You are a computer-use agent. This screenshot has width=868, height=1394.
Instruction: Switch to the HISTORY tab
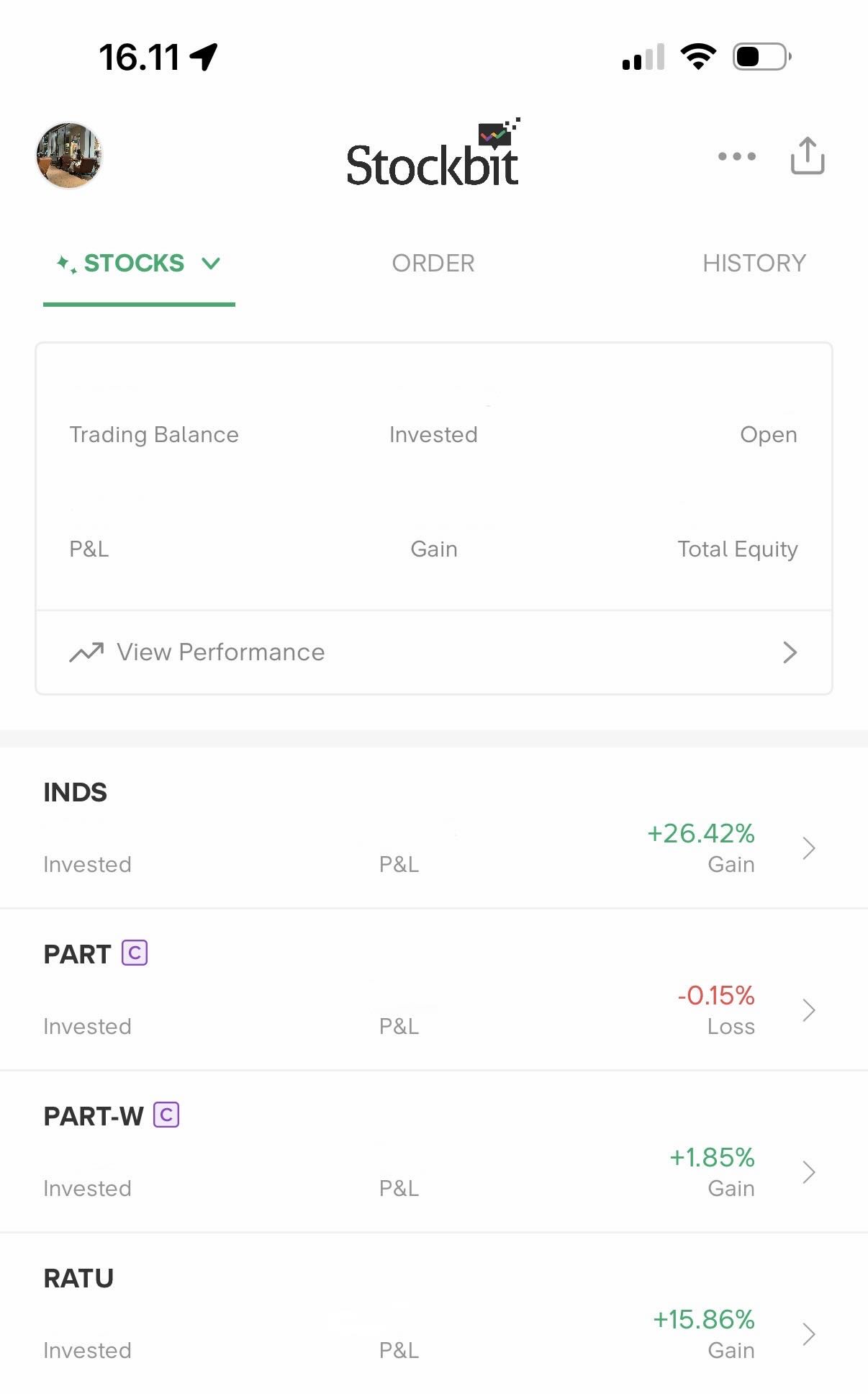click(754, 264)
